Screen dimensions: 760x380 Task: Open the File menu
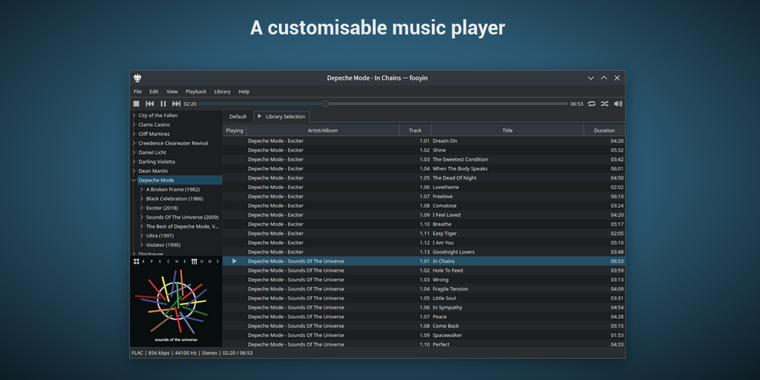pyautogui.click(x=138, y=92)
